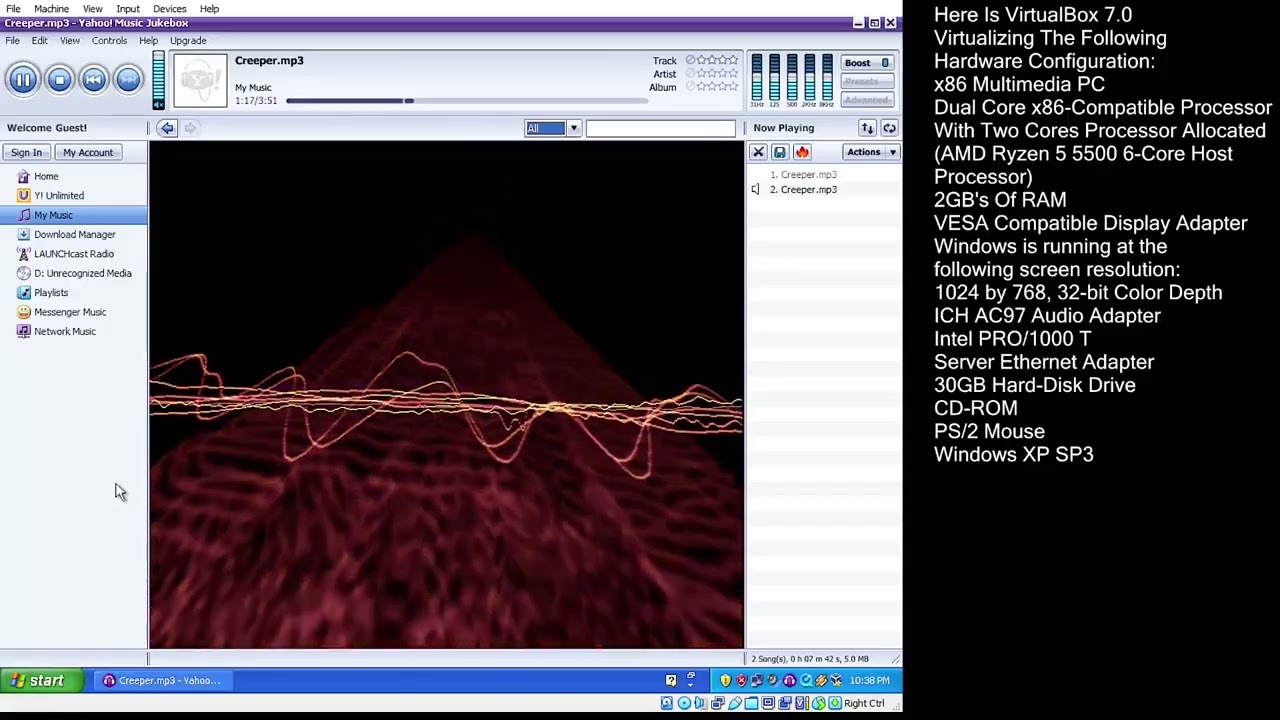Screen dimensions: 1280x720
Task: Navigate forward with the right arrow
Action: (x=190, y=128)
